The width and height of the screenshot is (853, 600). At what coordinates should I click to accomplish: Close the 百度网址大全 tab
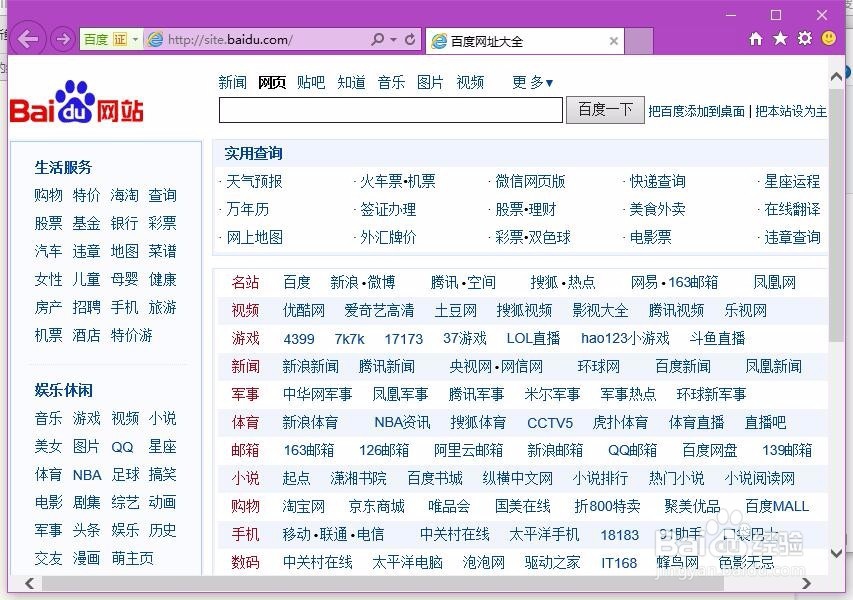click(x=614, y=41)
